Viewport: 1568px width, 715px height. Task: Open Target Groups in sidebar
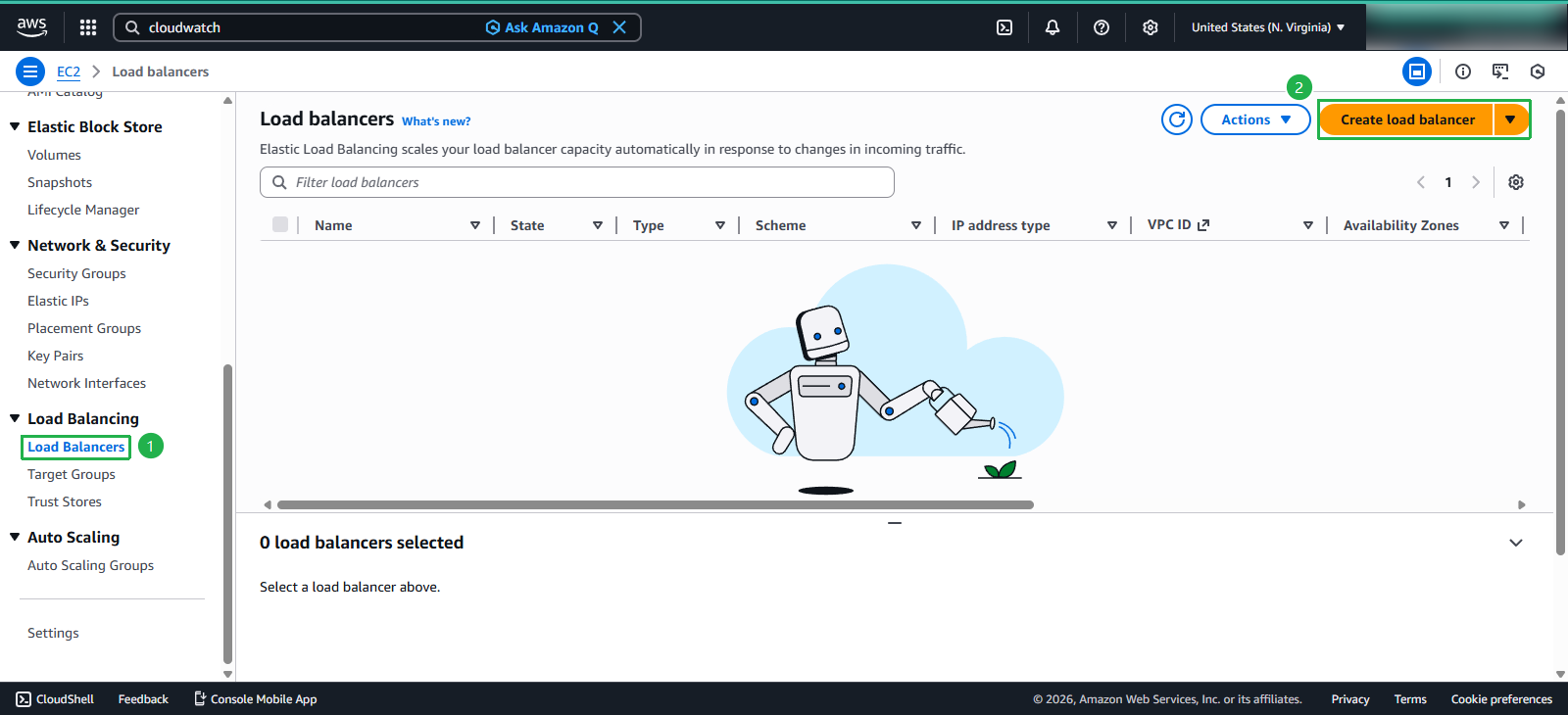(x=72, y=474)
